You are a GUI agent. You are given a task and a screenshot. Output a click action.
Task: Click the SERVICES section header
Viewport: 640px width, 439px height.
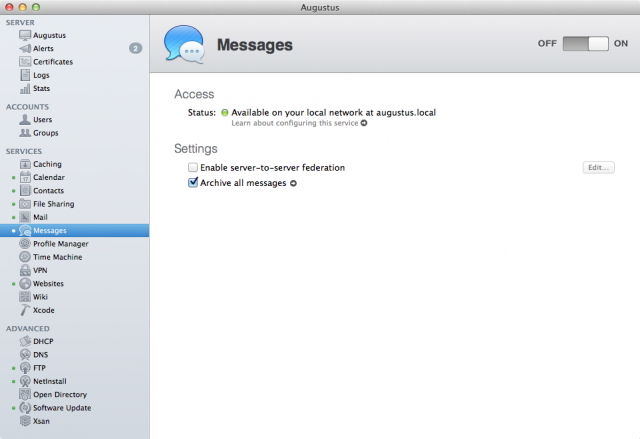click(24, 151)
